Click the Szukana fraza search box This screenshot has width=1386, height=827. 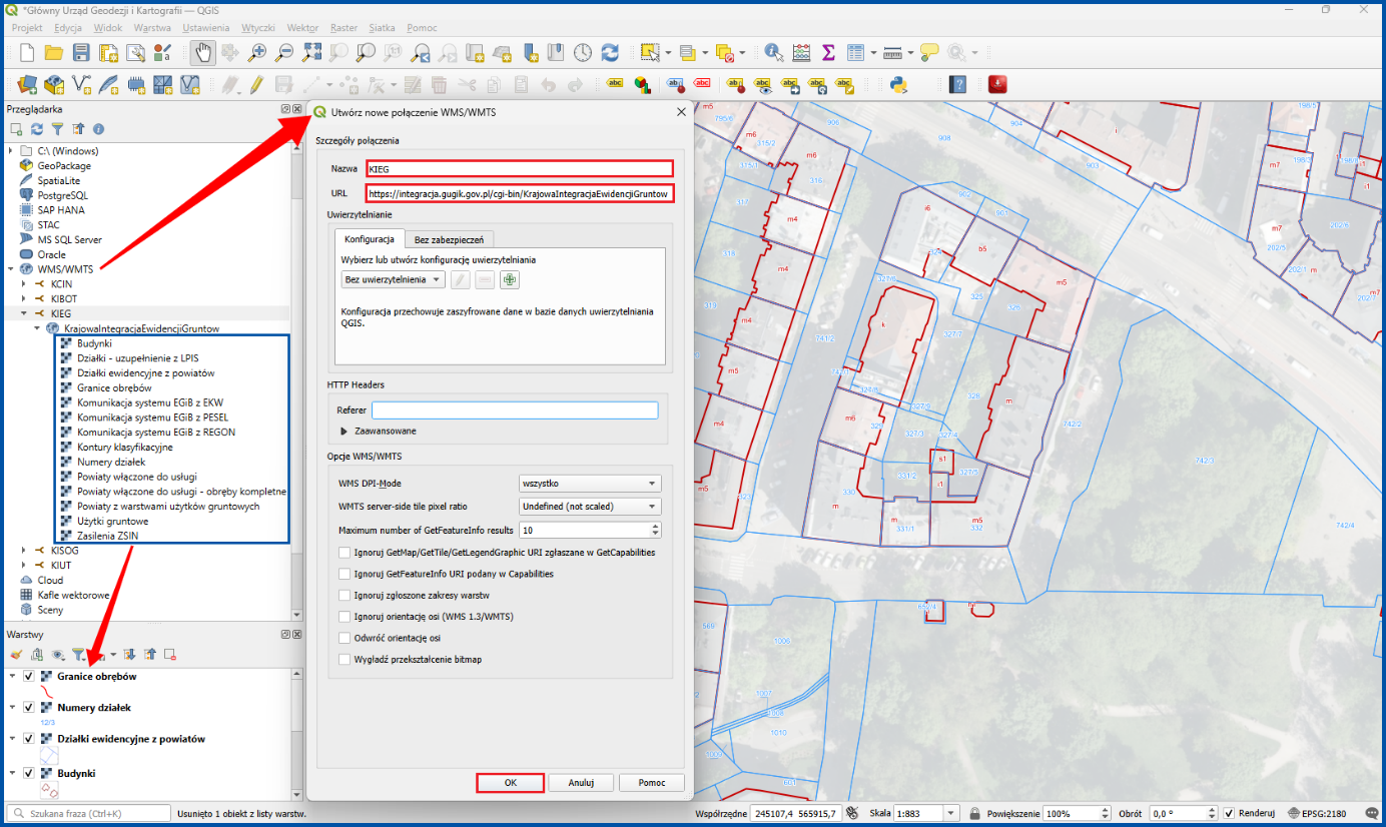[x=89, y=813]
